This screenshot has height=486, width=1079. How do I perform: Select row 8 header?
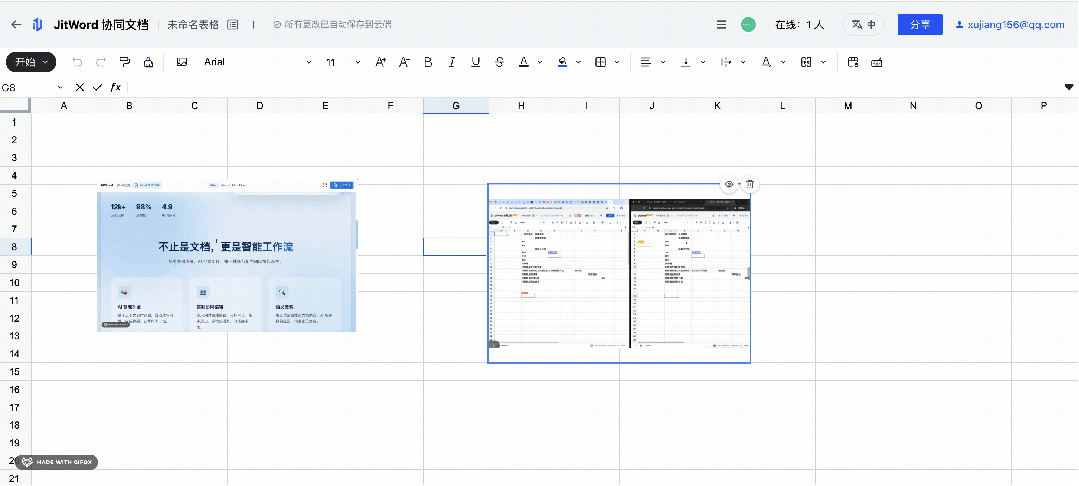click(15, 246)
